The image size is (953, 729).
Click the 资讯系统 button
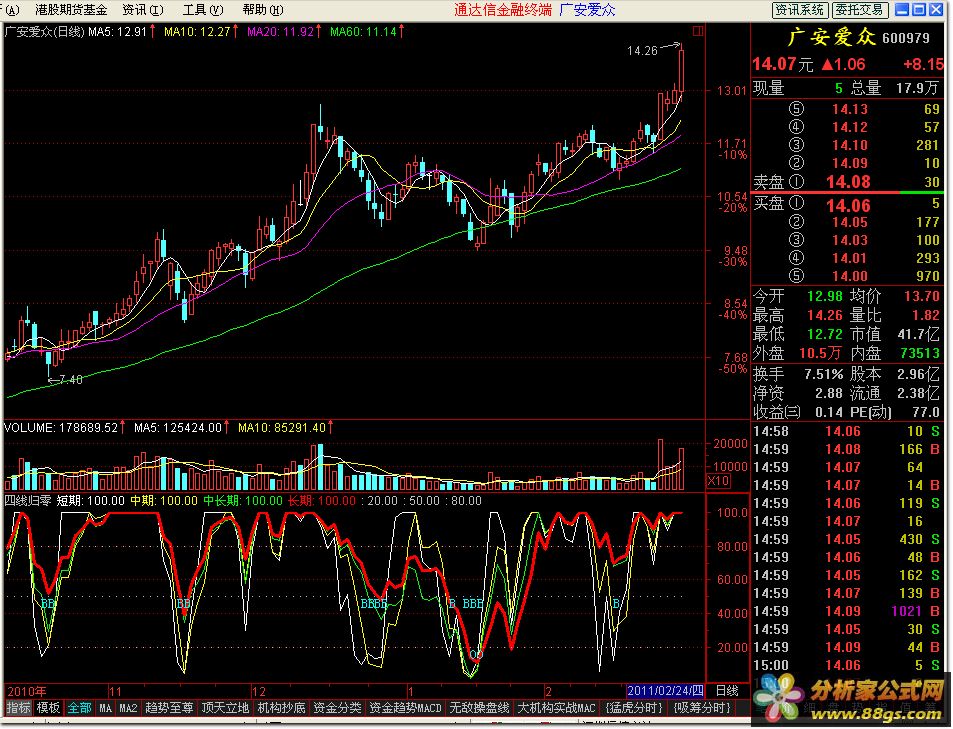click(799, 10)
